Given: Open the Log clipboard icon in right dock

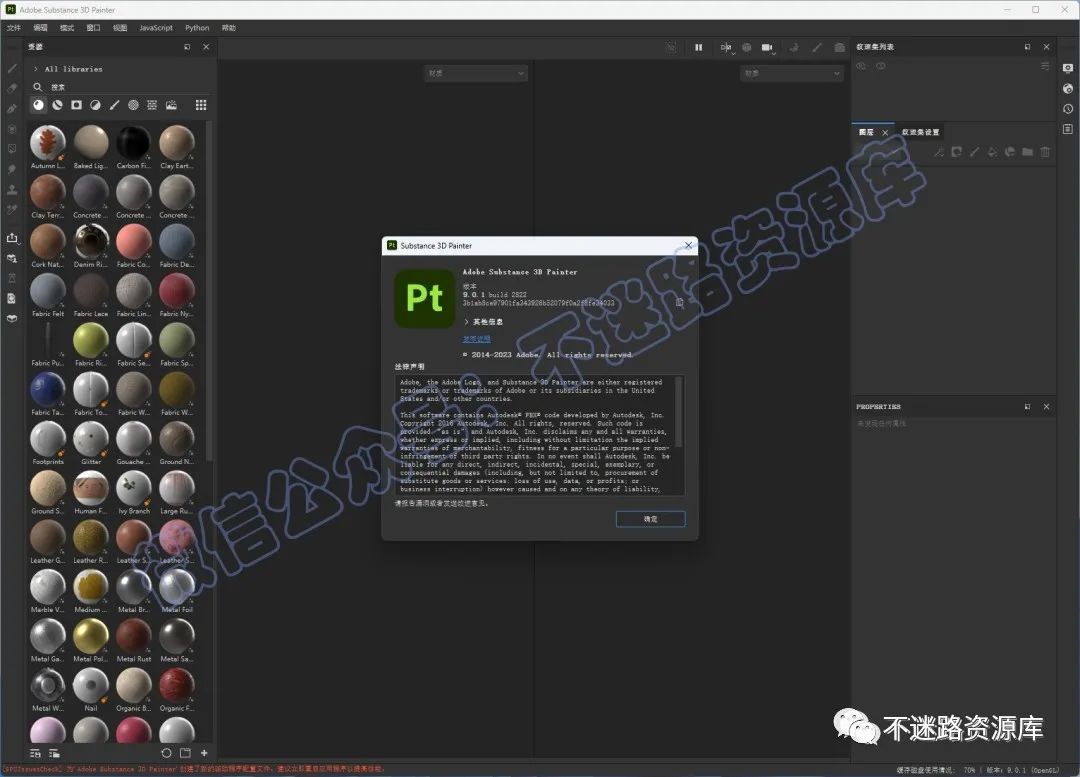Looking at the screenshot, I should (x=1068, y=129).
